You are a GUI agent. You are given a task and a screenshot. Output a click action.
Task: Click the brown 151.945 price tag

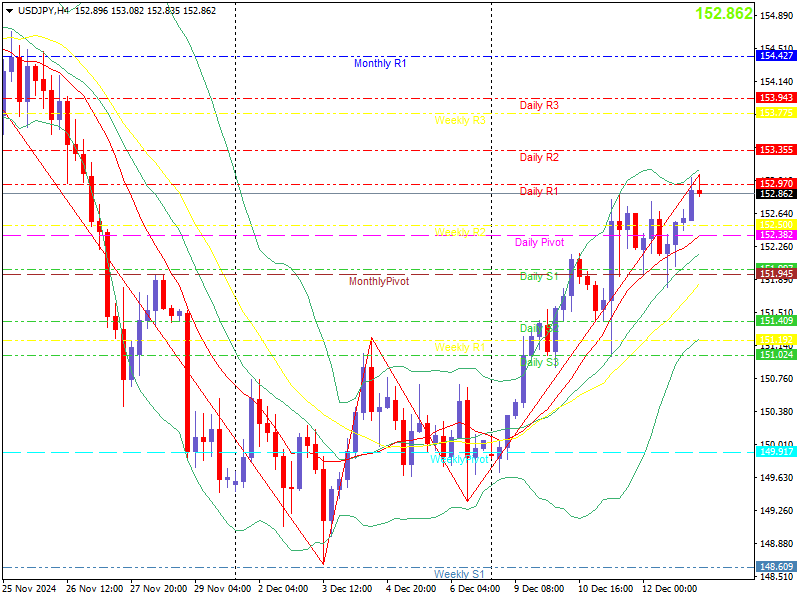click(777, 274)
